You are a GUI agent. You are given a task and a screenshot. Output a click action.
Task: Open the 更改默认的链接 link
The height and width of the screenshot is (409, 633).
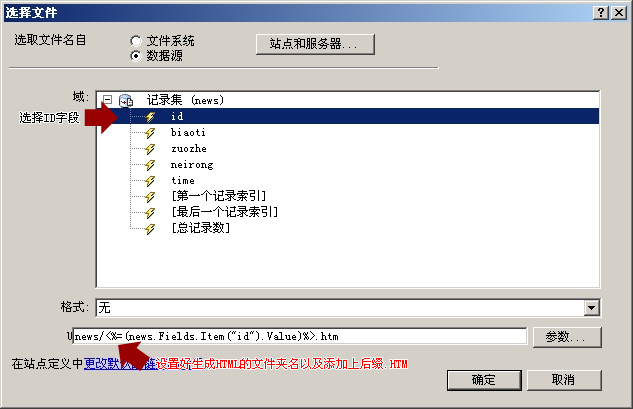click(120, 364)
